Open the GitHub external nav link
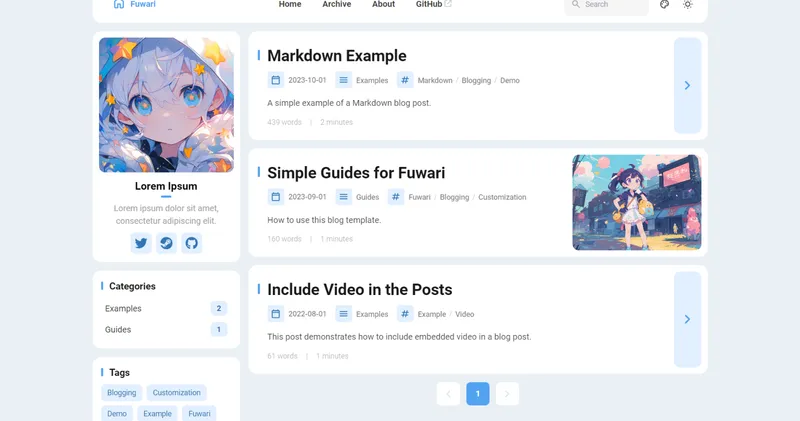 tap(433, 5)
